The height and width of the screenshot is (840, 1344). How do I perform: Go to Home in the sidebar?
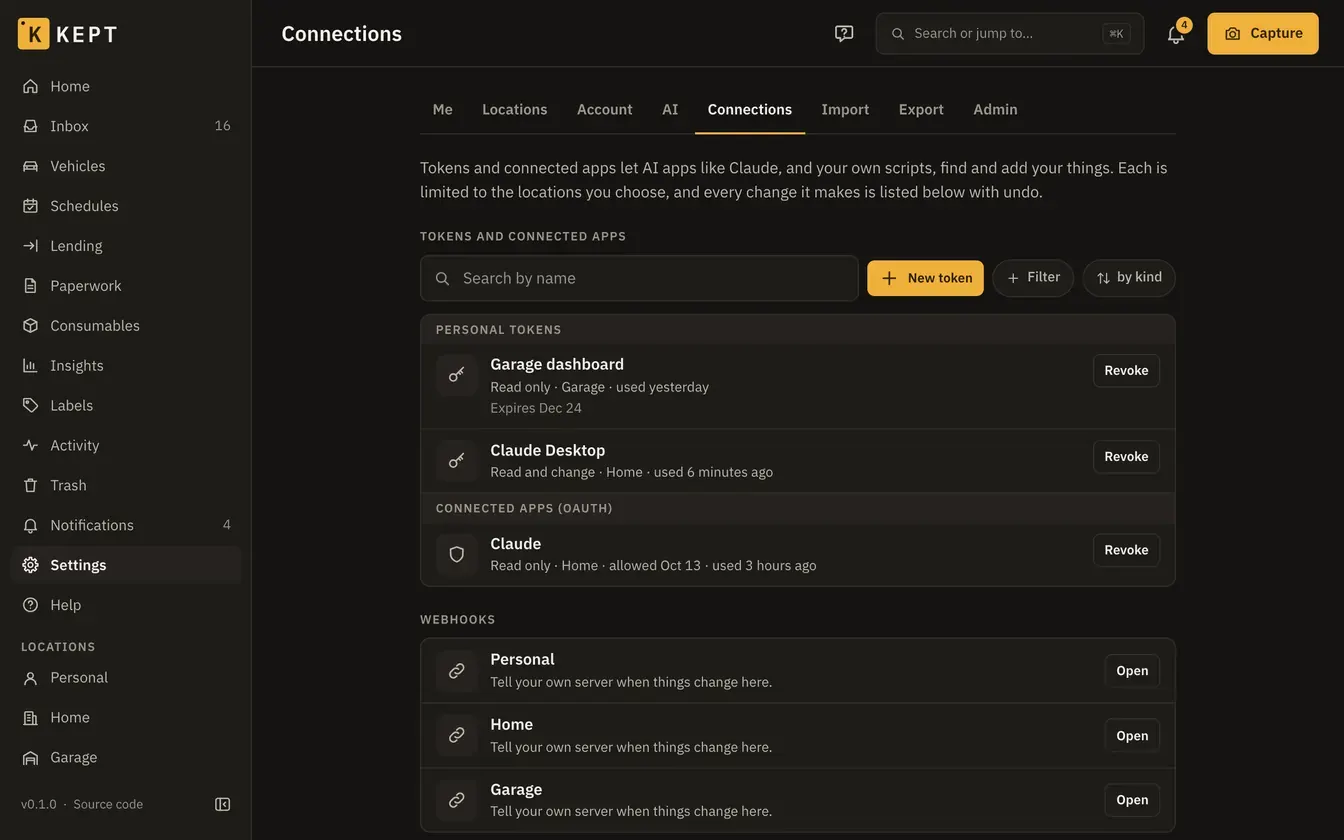coord(126,86)
